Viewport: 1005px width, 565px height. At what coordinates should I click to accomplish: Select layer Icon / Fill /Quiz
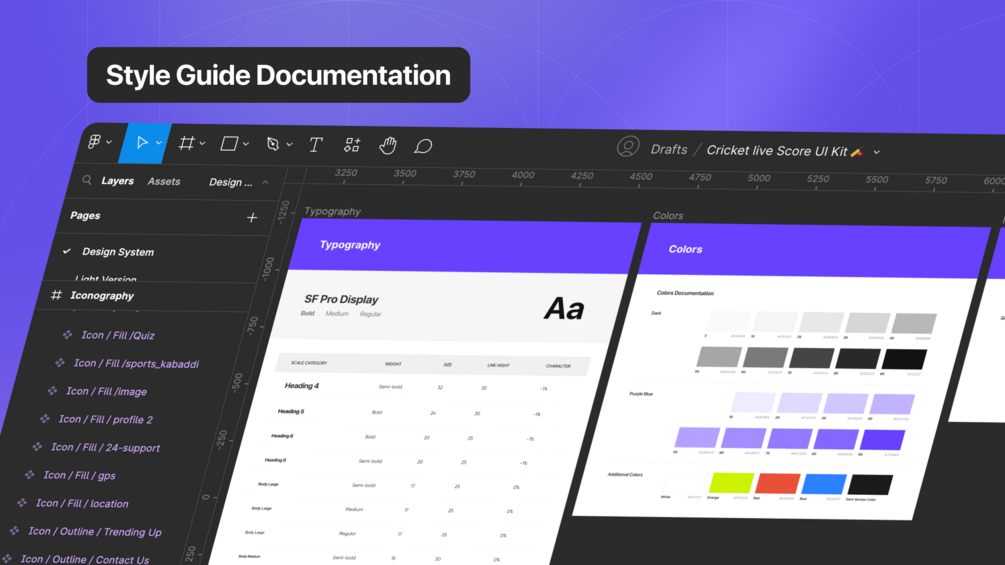click(118, 335)
